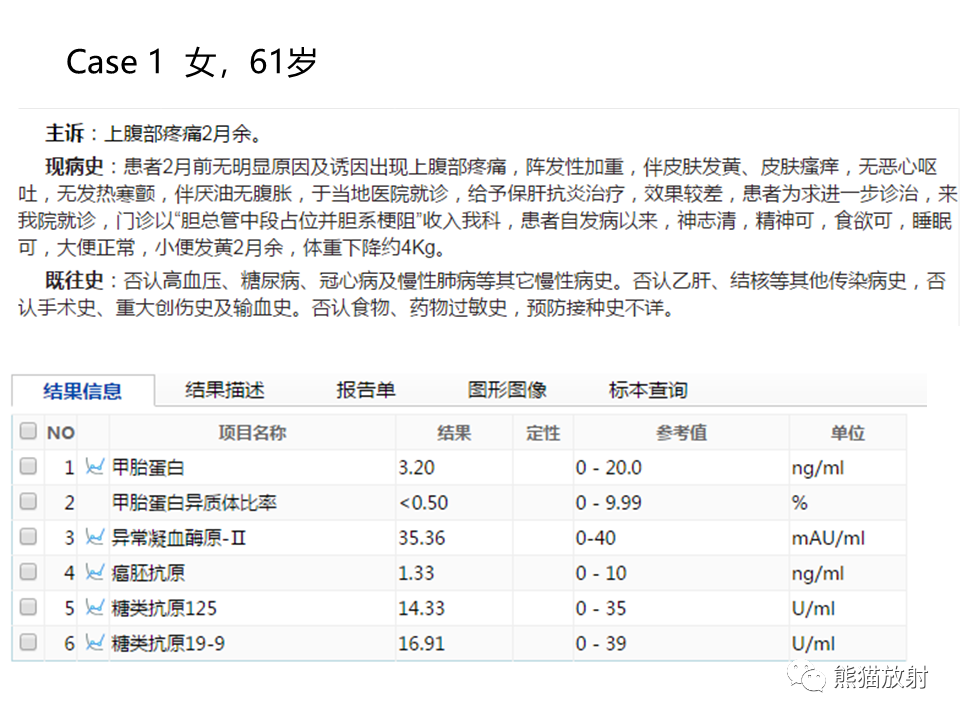Check the box for row 5 糖类抗原125
Viewport: 960px width, 720px height.
click(28, 607)
